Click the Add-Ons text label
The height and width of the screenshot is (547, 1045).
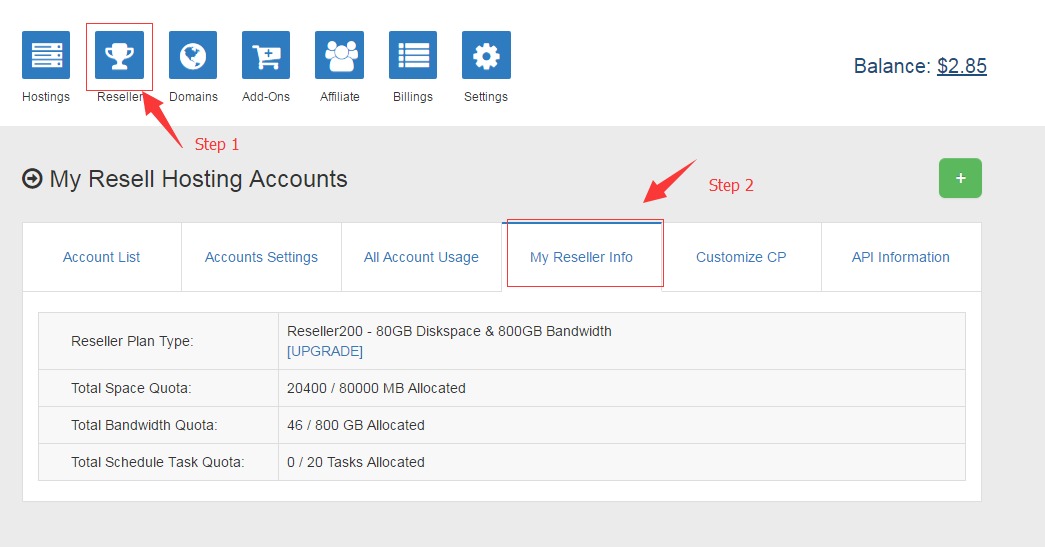pyautogui.click(x=266, y=97)
